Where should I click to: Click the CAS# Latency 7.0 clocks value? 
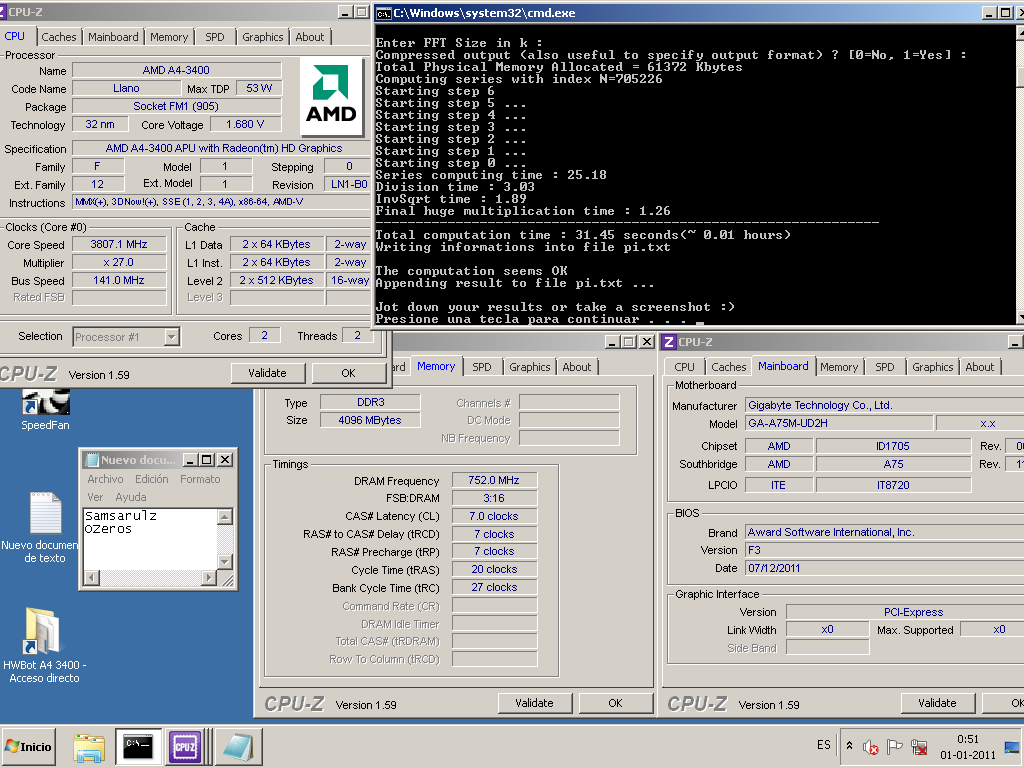point(494,516)
